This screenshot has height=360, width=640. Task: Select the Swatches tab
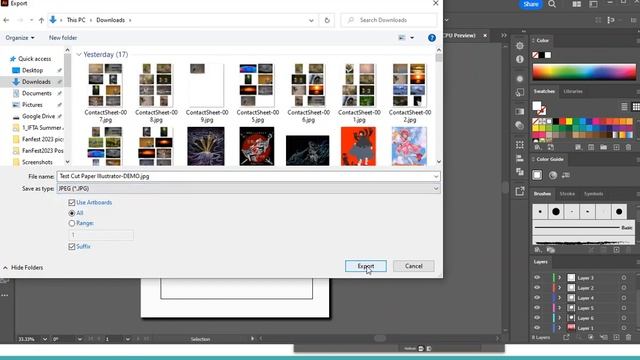tap(544, 91)
